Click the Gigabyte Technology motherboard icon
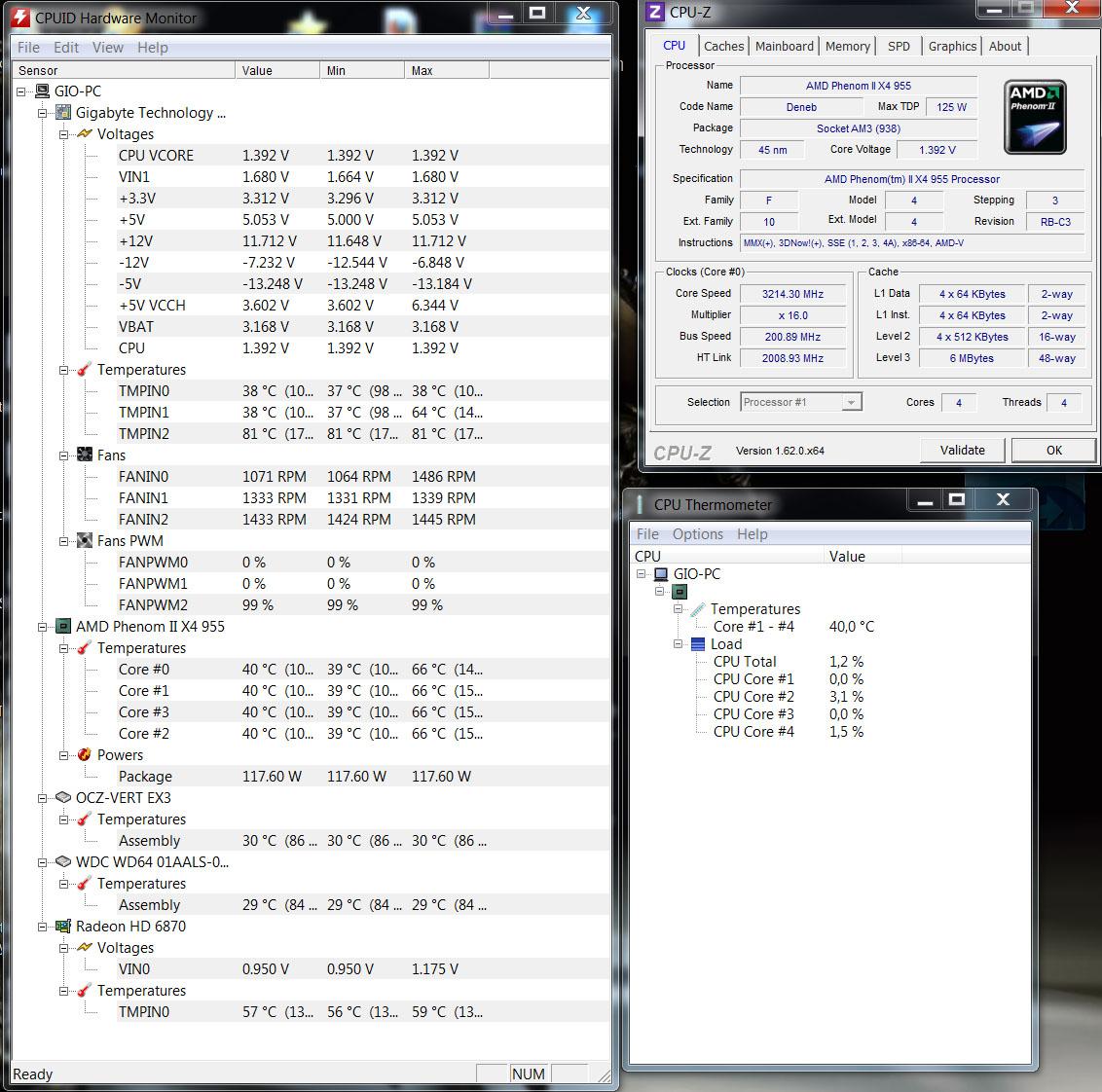The height and width of the screenshot is (1092, 1102). point(63,113)
